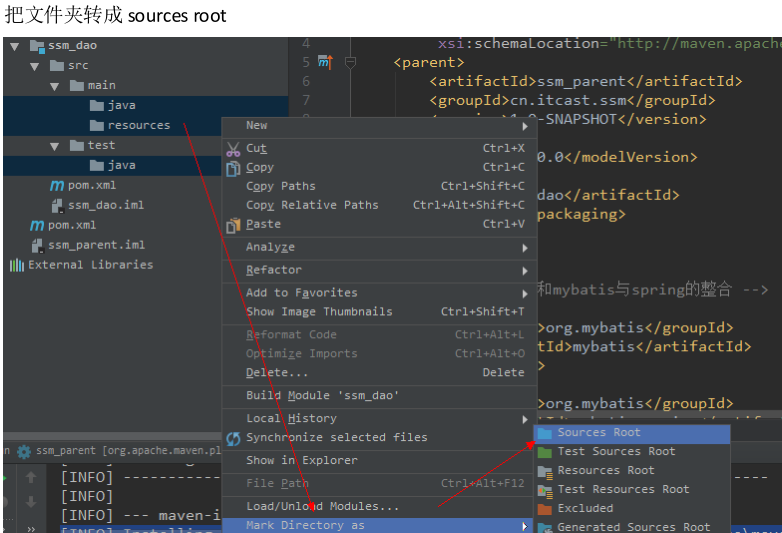The height and width of the screenshot is (533, 782).
Task: Expand the Analyze submenu arrow
Action: click(x=525, y=248)
